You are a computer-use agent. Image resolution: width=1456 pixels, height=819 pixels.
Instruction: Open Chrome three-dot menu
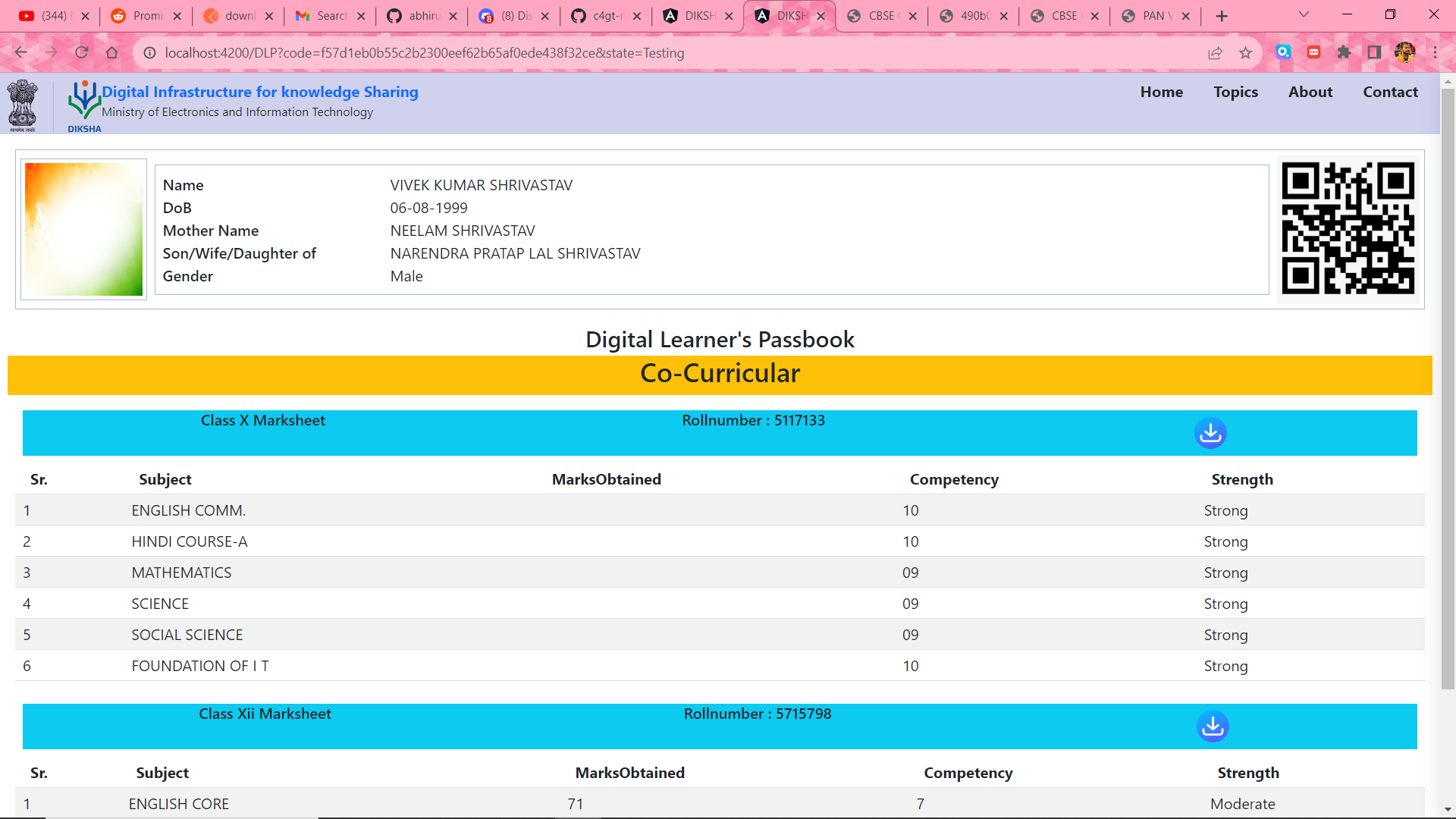click(1435, 52)
